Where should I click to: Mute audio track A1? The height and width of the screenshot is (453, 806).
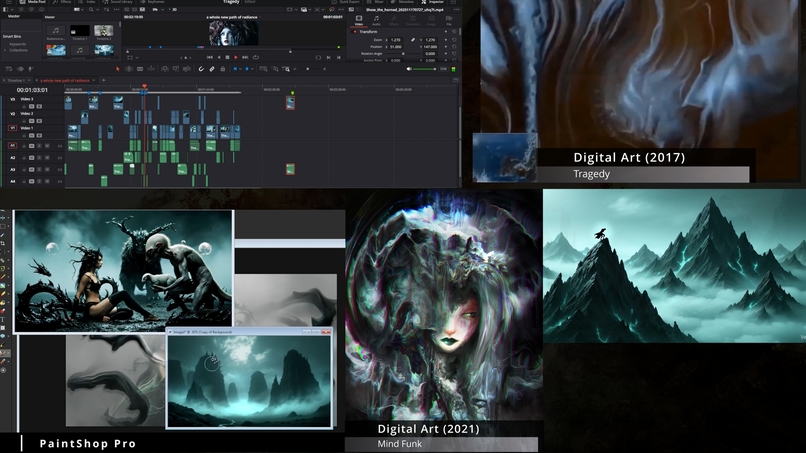(x=47, y=146)
